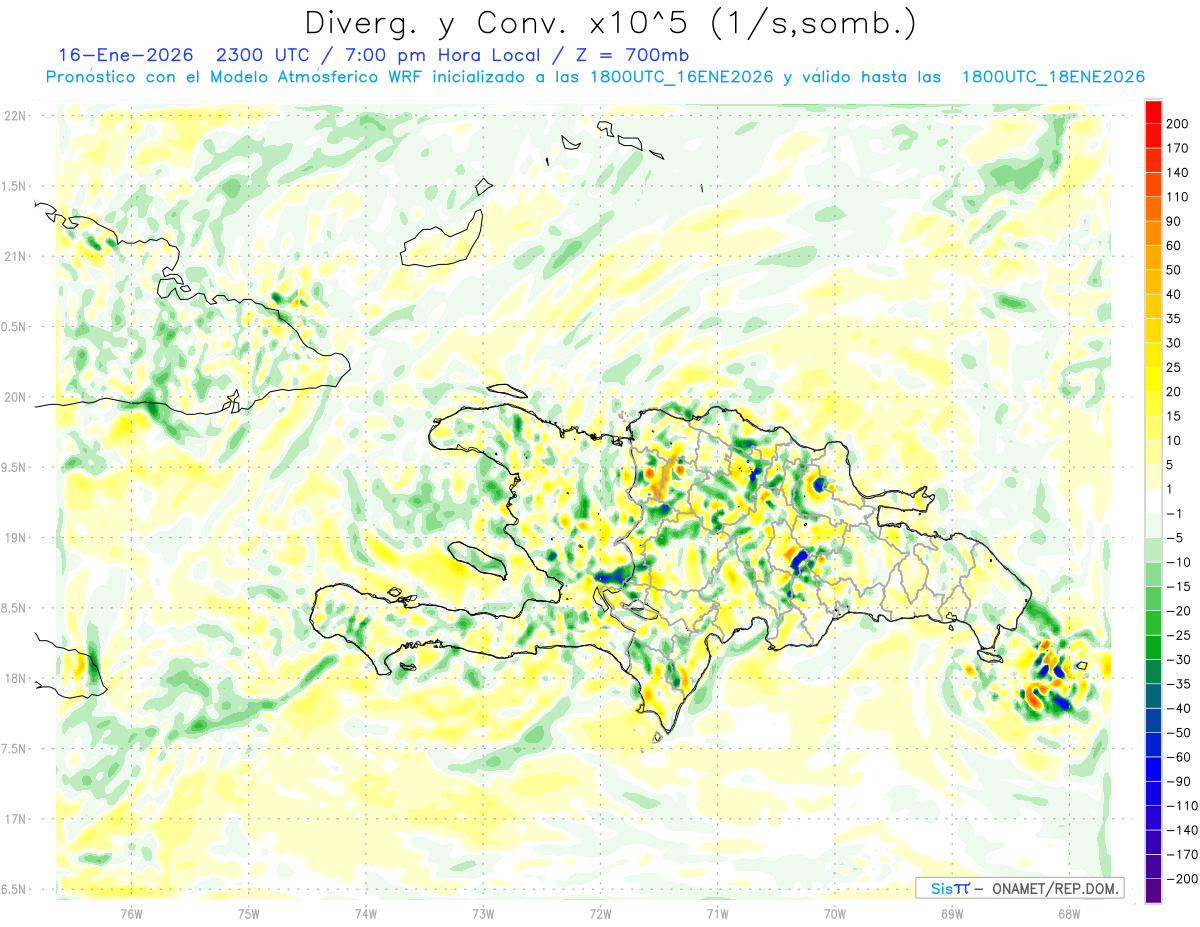Click the "ONAMET/REP.DOM." credit box
1200x927 pixels.
(1019, 888)
